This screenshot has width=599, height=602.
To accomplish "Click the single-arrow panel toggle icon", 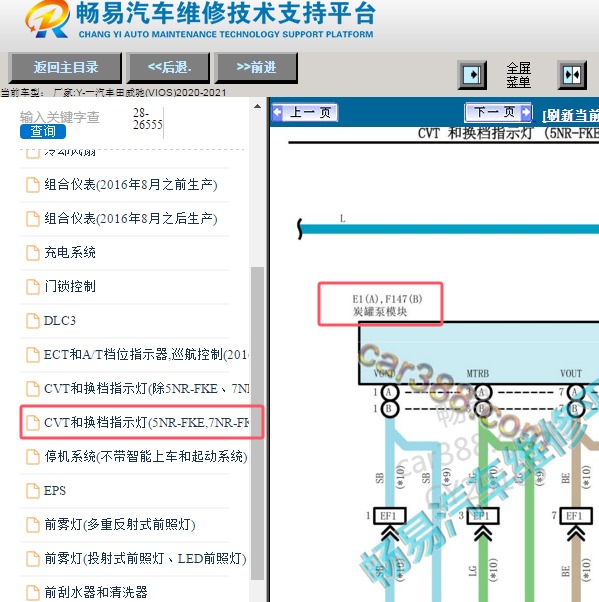I will [x=472, y=74].
